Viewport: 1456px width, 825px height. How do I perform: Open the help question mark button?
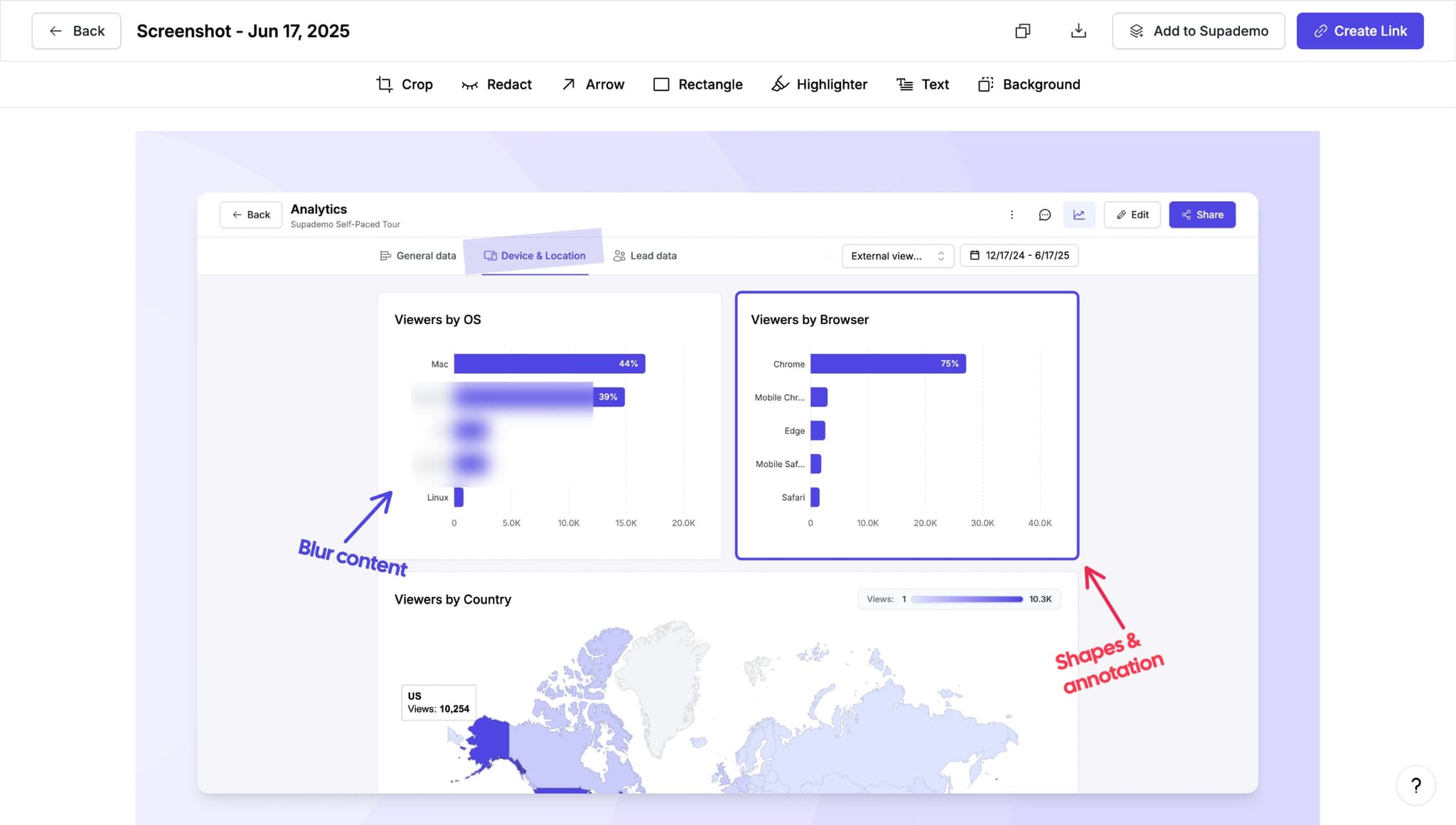(x=1415, y=785)
